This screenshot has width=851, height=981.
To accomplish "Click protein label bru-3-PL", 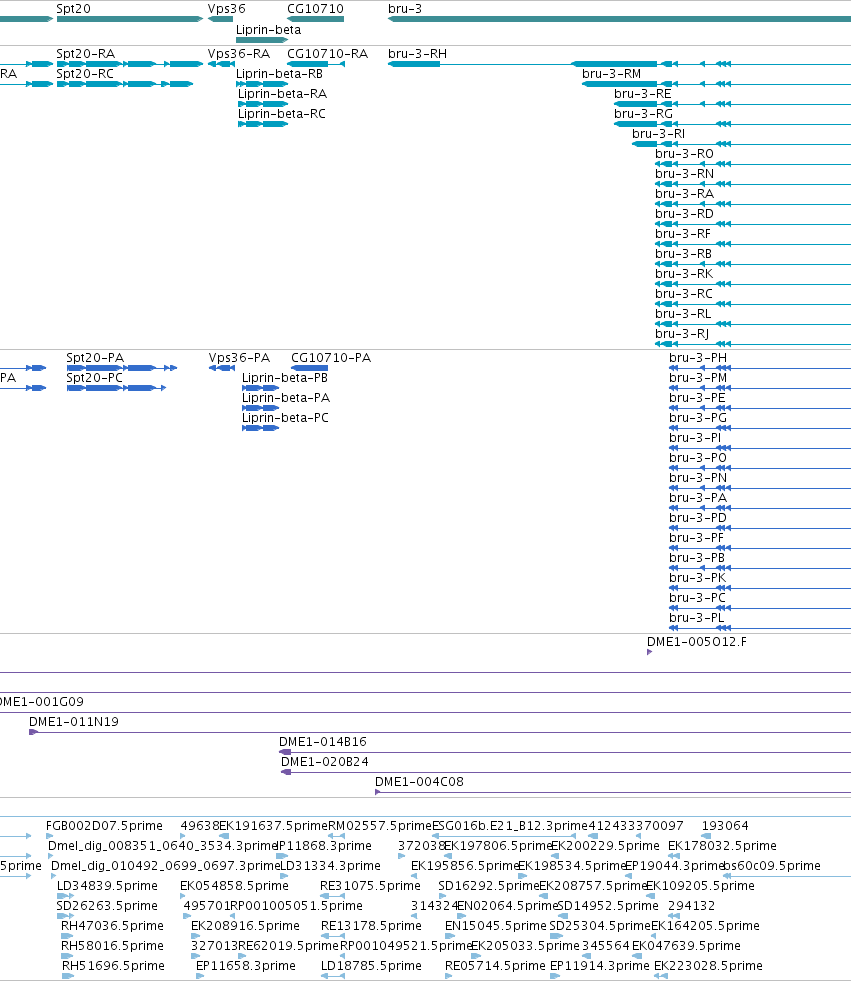I will coord(696,618).
